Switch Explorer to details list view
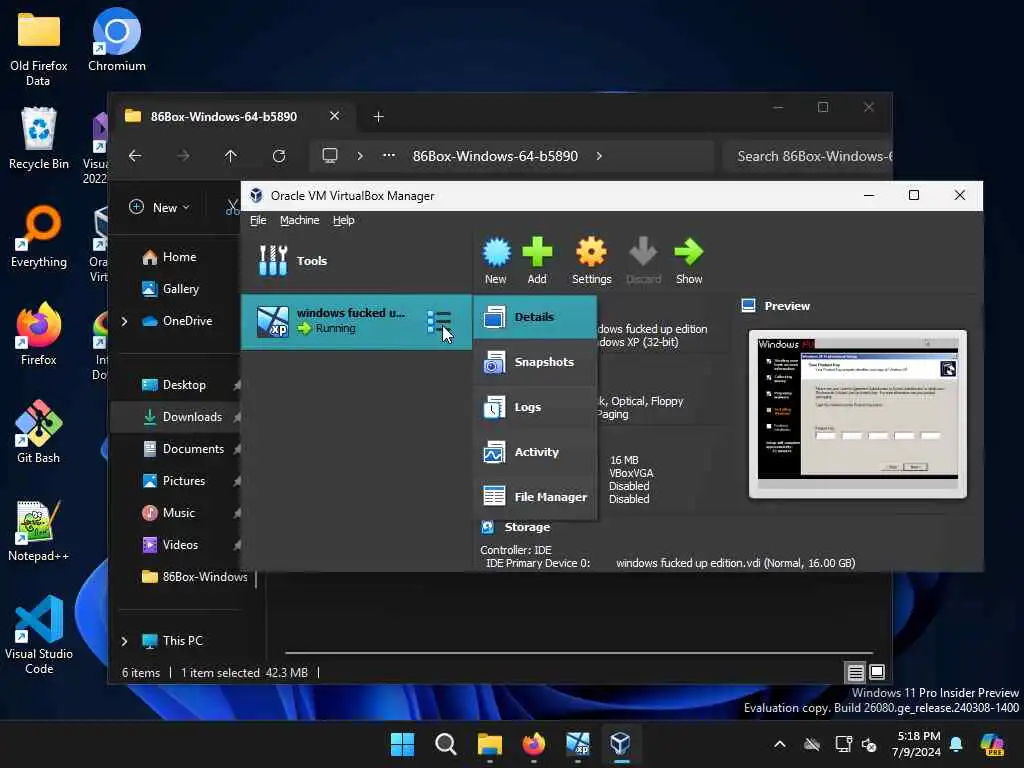Image resolution: width=1024 pixels, height=768 pixels. pyautogui.click(x=856, y=672)
